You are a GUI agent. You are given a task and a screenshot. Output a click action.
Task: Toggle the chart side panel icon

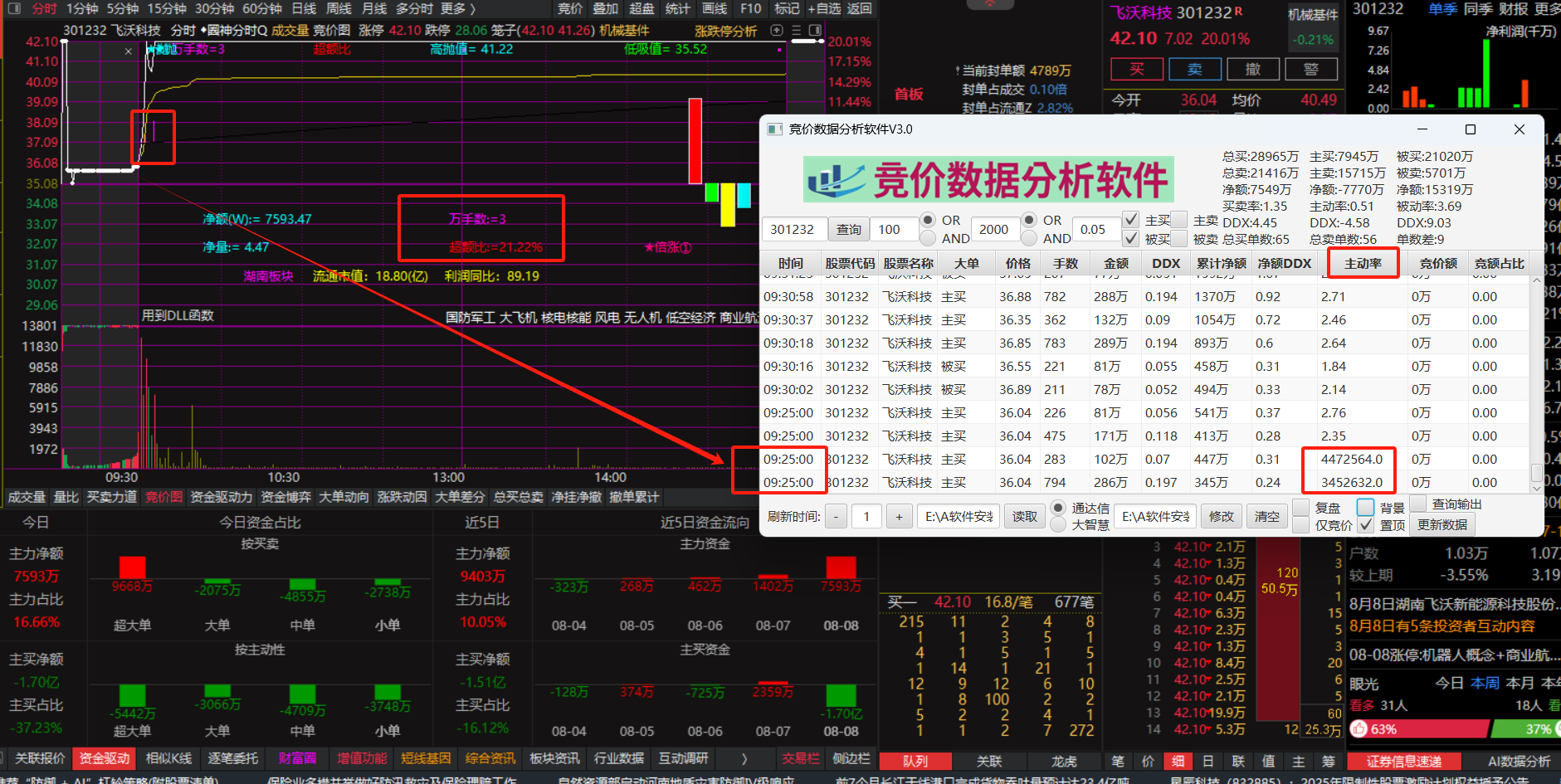tap(816, 30)
